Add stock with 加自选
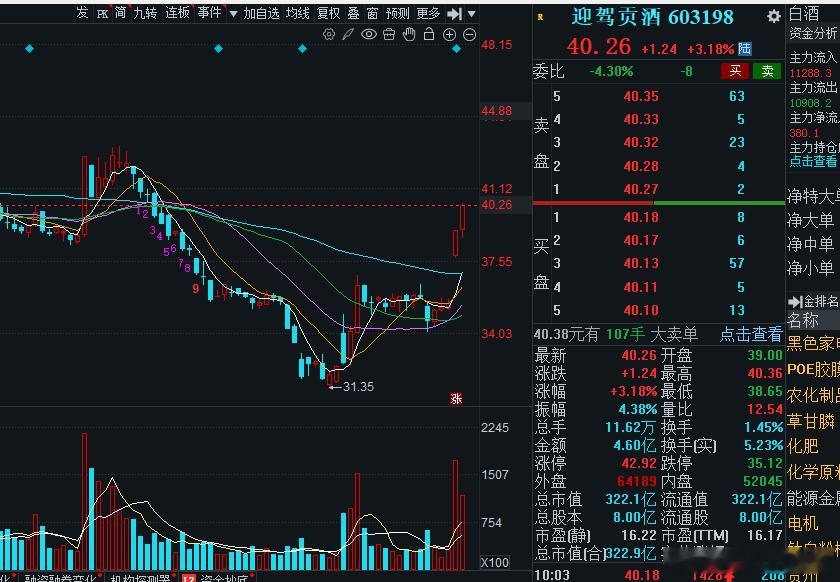Screen dimensions: 840x582 pos(261,13)
